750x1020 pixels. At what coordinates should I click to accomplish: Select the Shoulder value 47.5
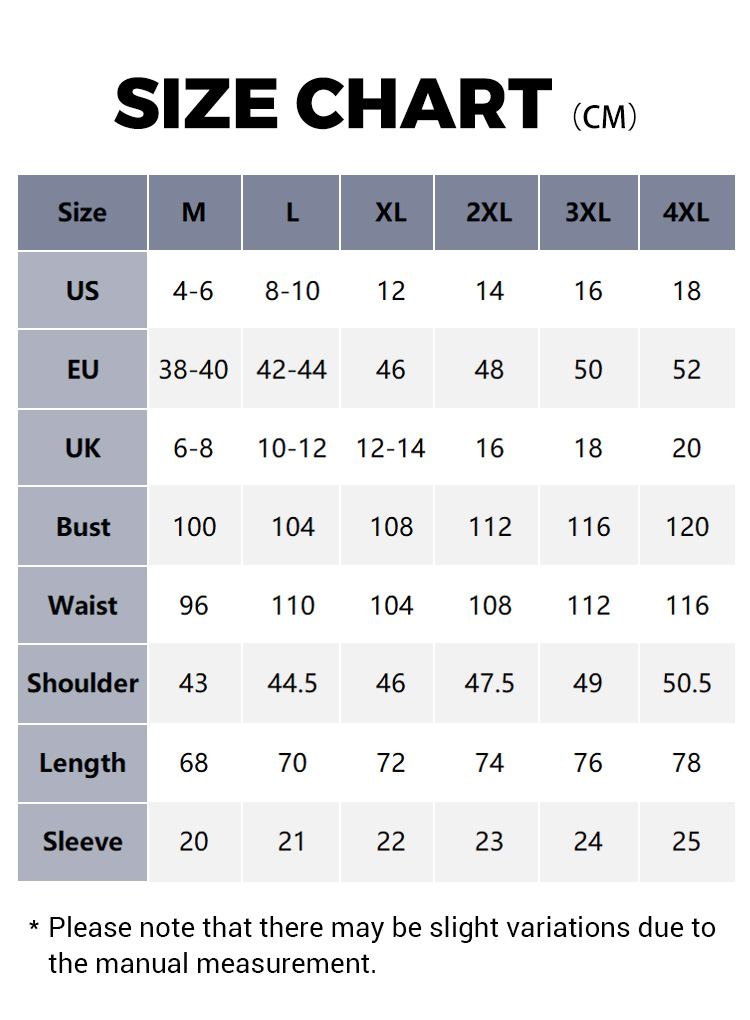tap(489, 684)
